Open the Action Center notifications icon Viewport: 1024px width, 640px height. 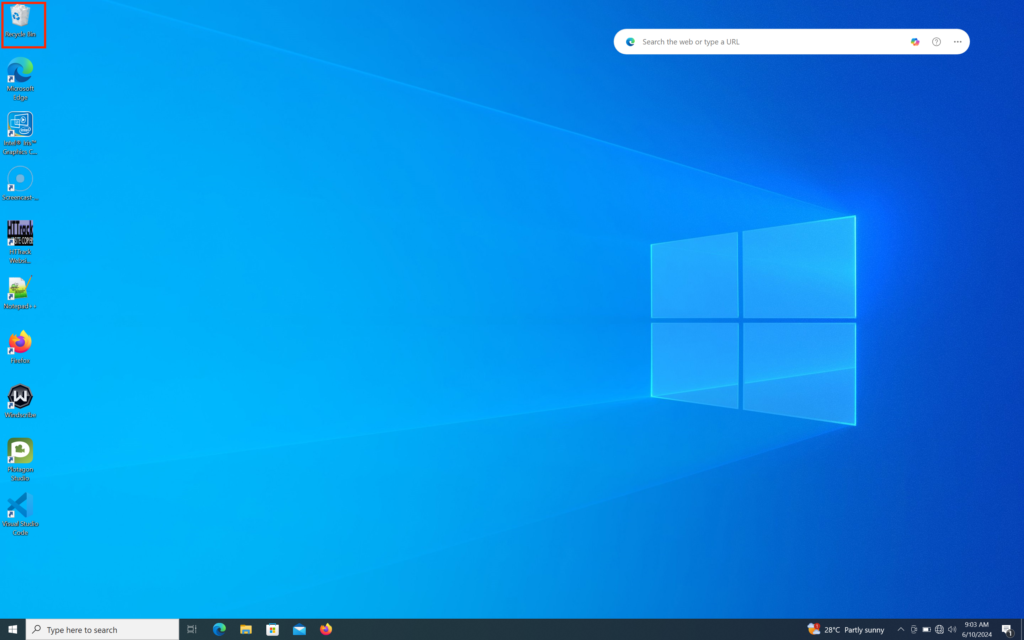[x=1007, y=630]
